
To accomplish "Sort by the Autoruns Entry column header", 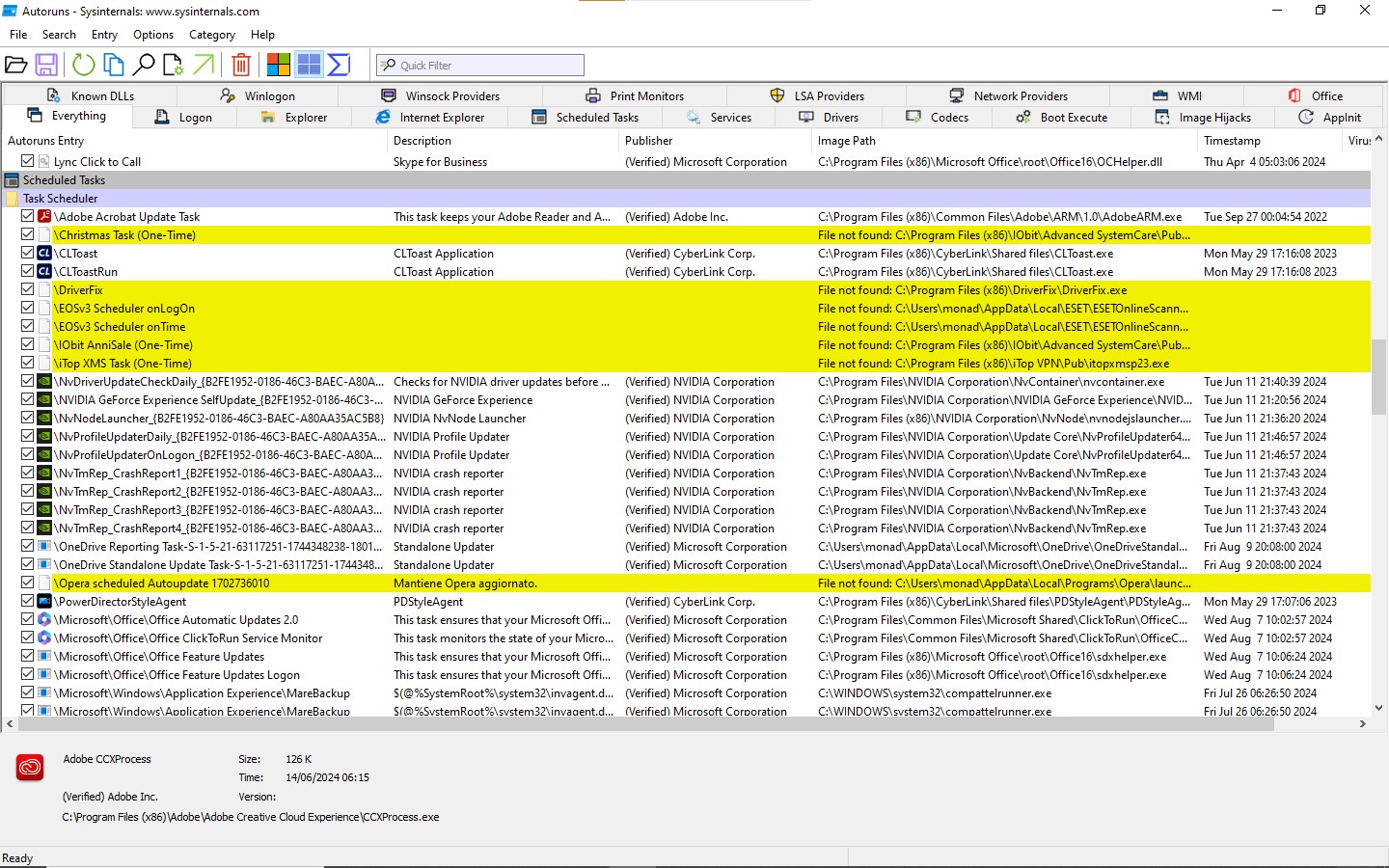I will pos(193,141).
